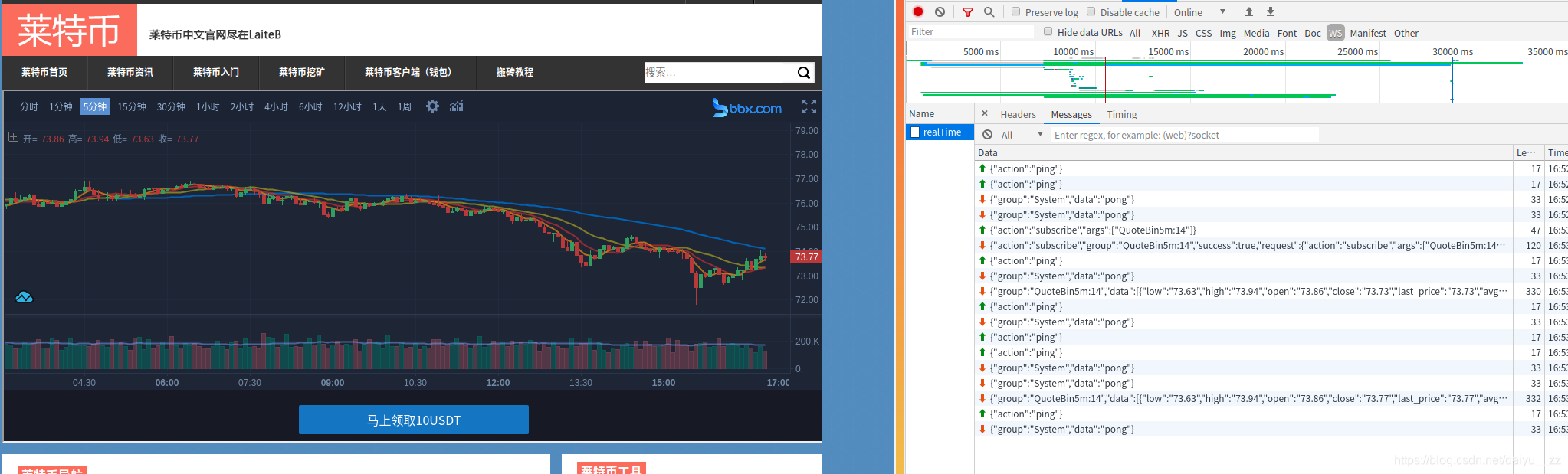Open the All message type dropdown

click(x=1022, y=135)
